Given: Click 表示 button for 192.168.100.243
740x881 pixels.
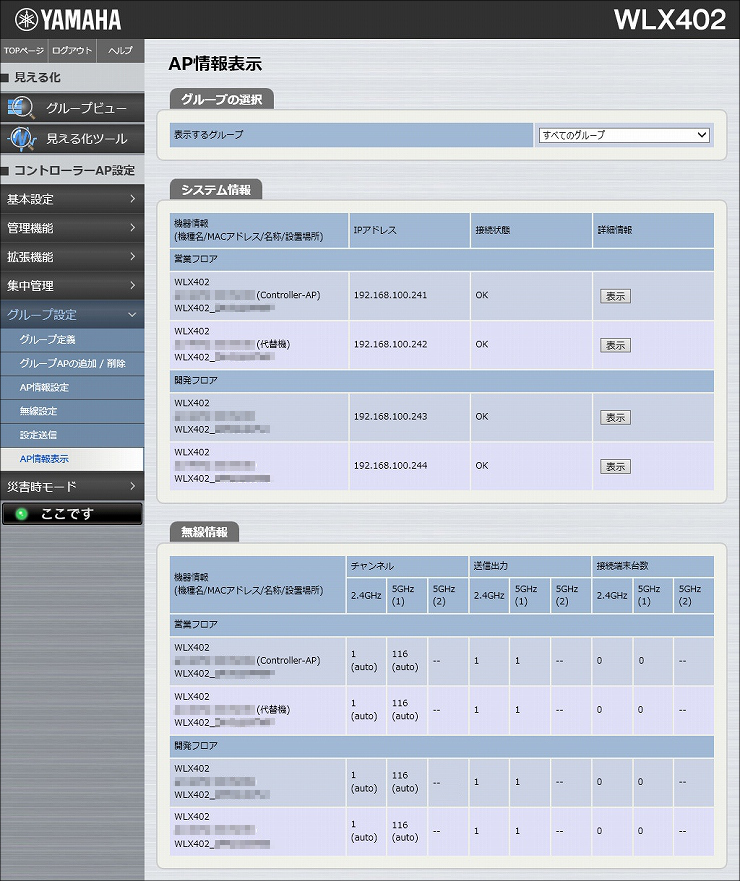Looking at the screenshot, I should point(615,417).
